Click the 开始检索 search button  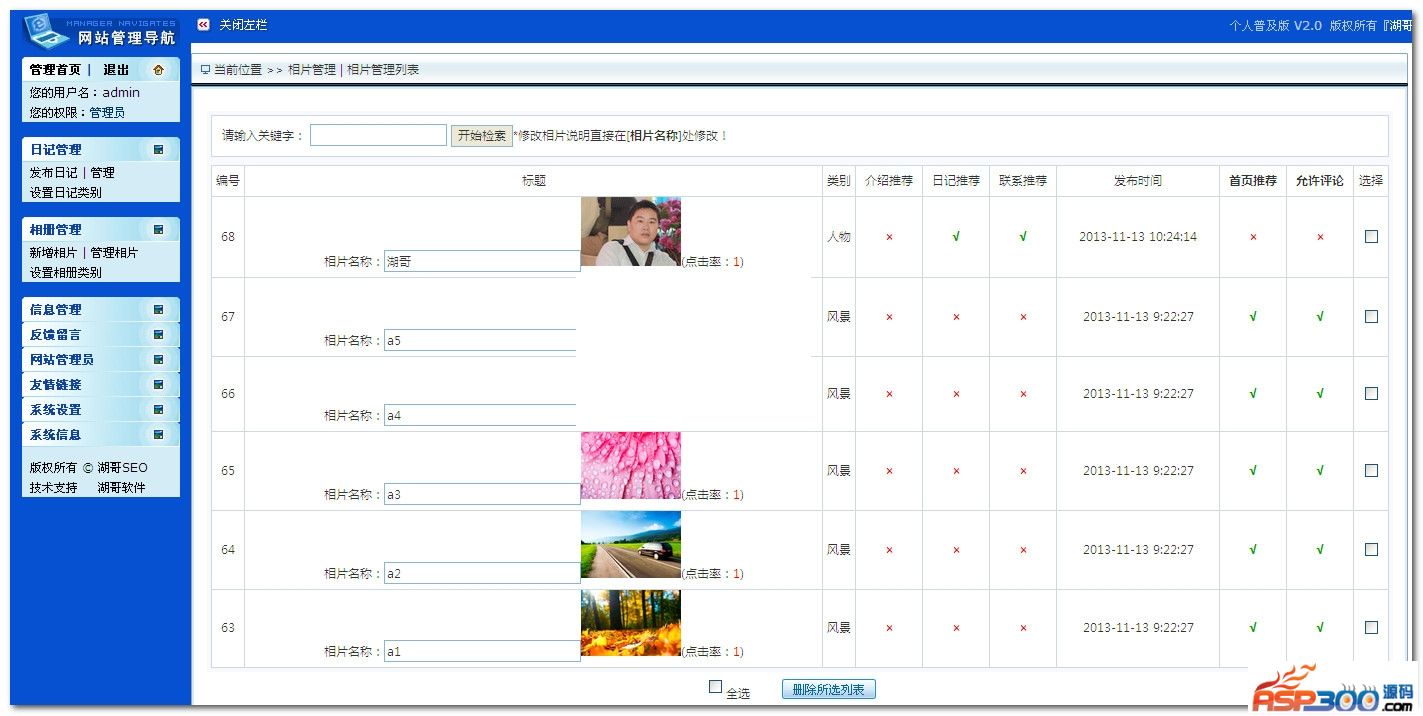(481, 135)
